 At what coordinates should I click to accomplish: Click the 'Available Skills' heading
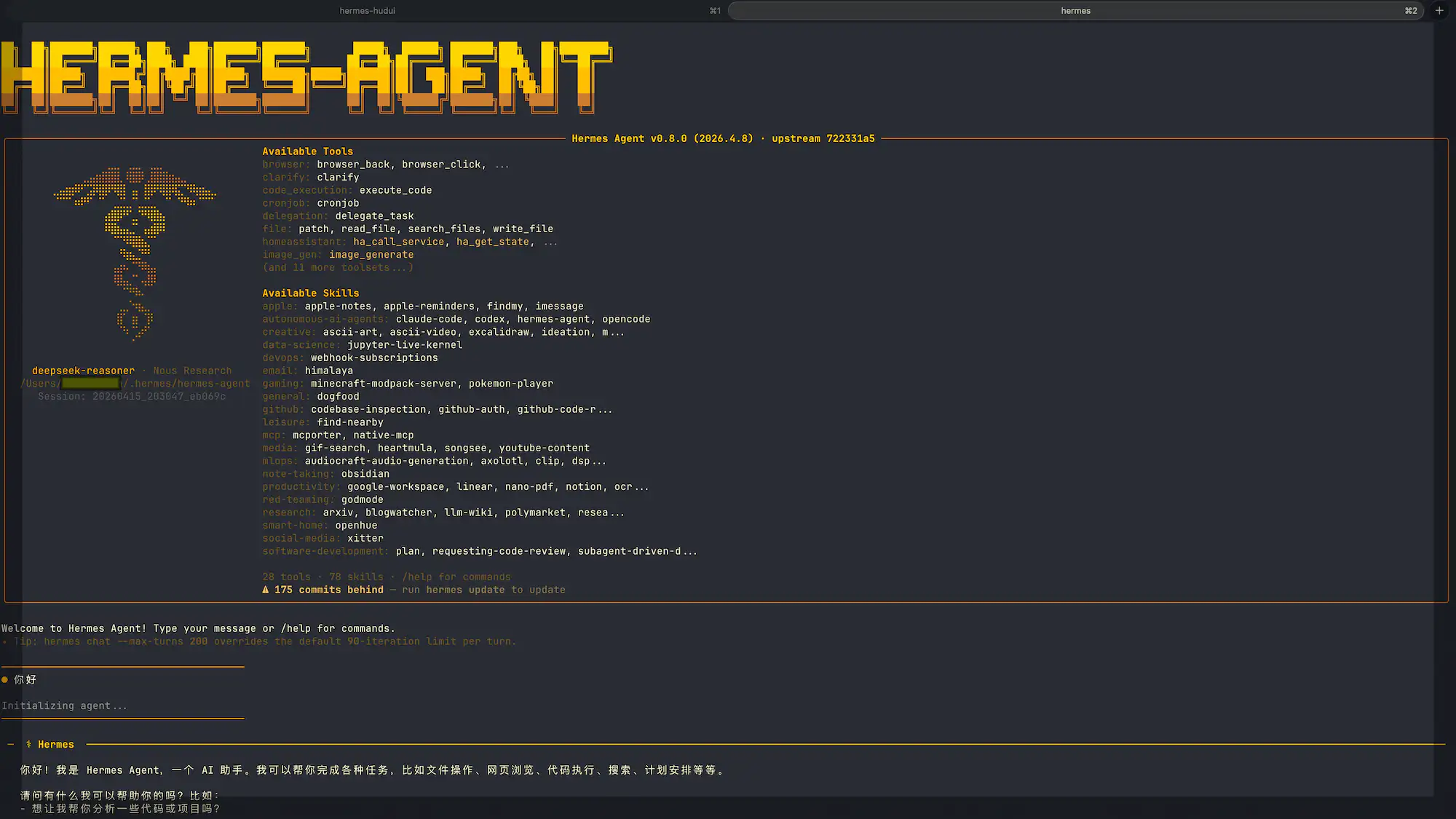click(x=310, y=293)
